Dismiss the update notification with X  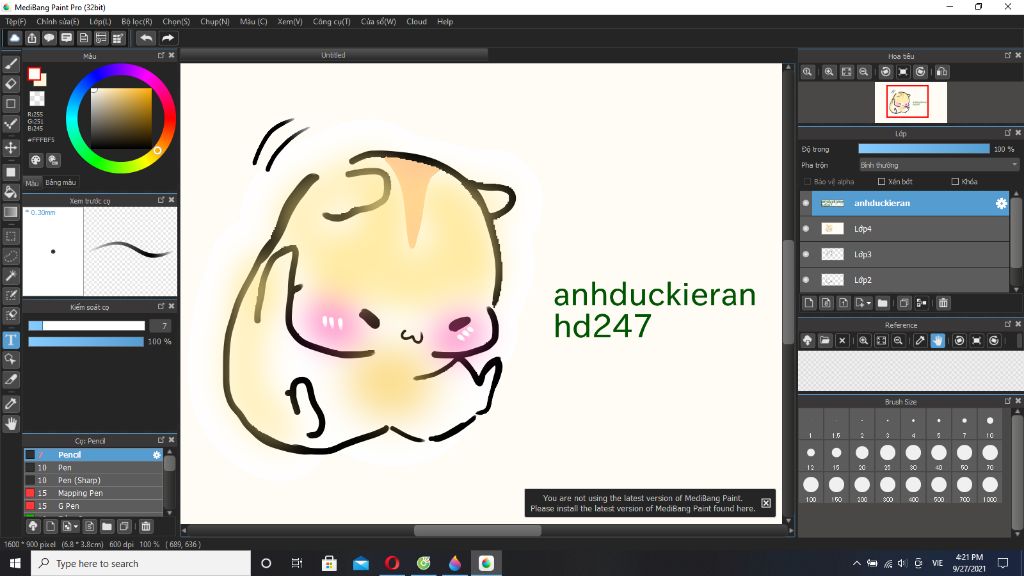[x=765, y=503]
